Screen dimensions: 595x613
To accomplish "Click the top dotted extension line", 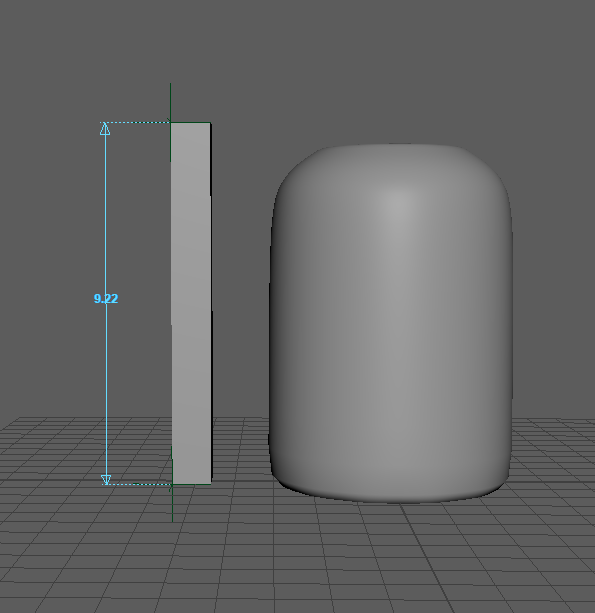I will pyautogui.click(x=138, y=122).
